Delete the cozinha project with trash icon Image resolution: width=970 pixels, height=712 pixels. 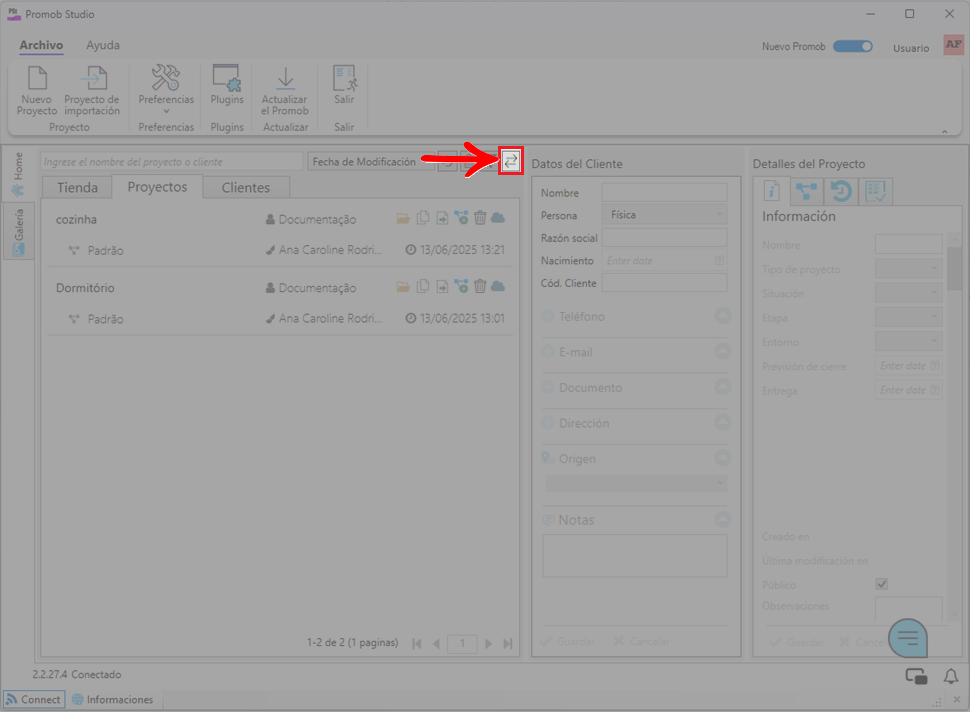pos(480,218)
